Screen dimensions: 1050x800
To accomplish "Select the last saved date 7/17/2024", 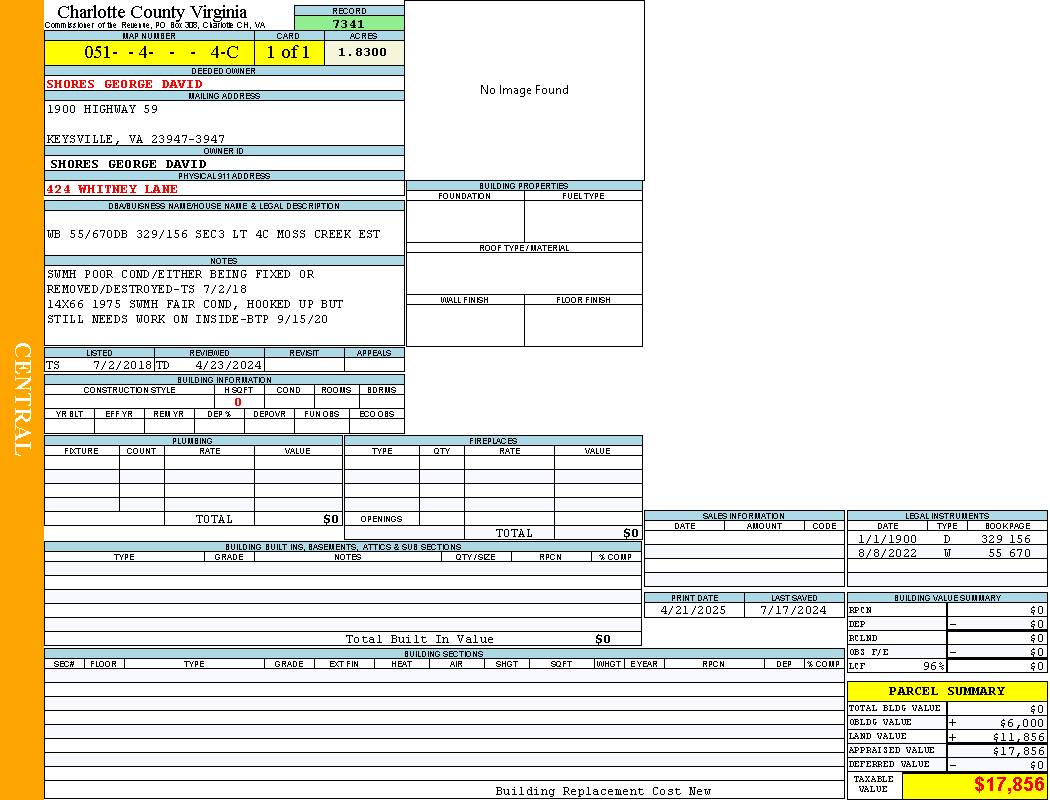I will click(x=793, y=610).
